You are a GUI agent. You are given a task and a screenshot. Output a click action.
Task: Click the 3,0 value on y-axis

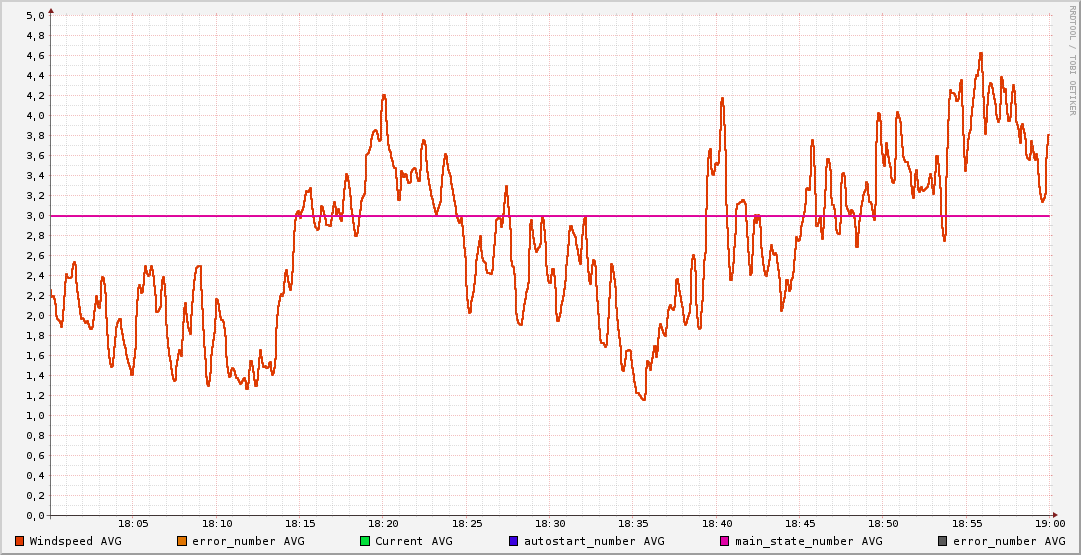35,216
